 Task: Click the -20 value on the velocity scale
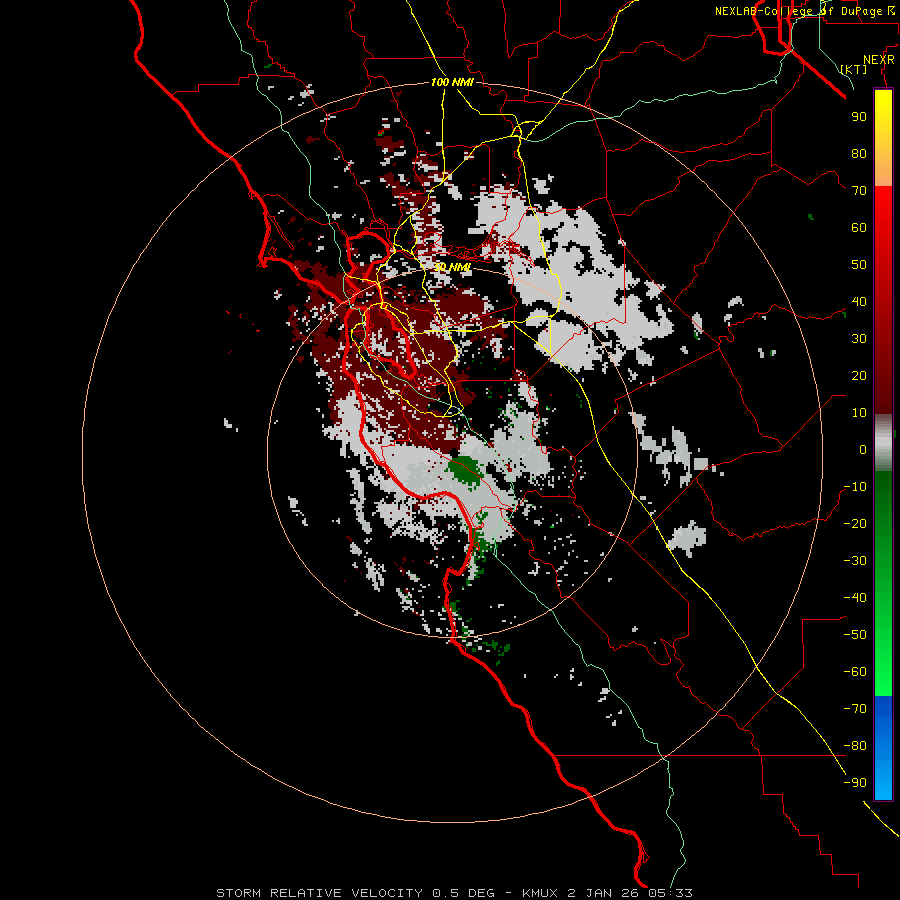click(855, 524)
